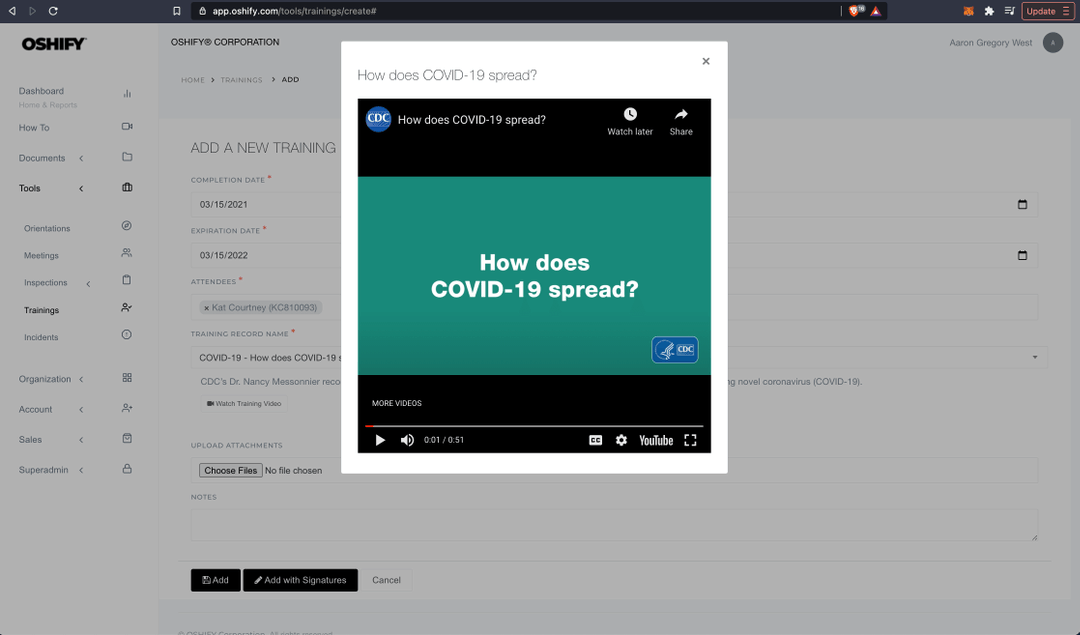This screenshot has height=635, width=1080.
Task: Click Superadmin lock icon
Action: (127, 468)
